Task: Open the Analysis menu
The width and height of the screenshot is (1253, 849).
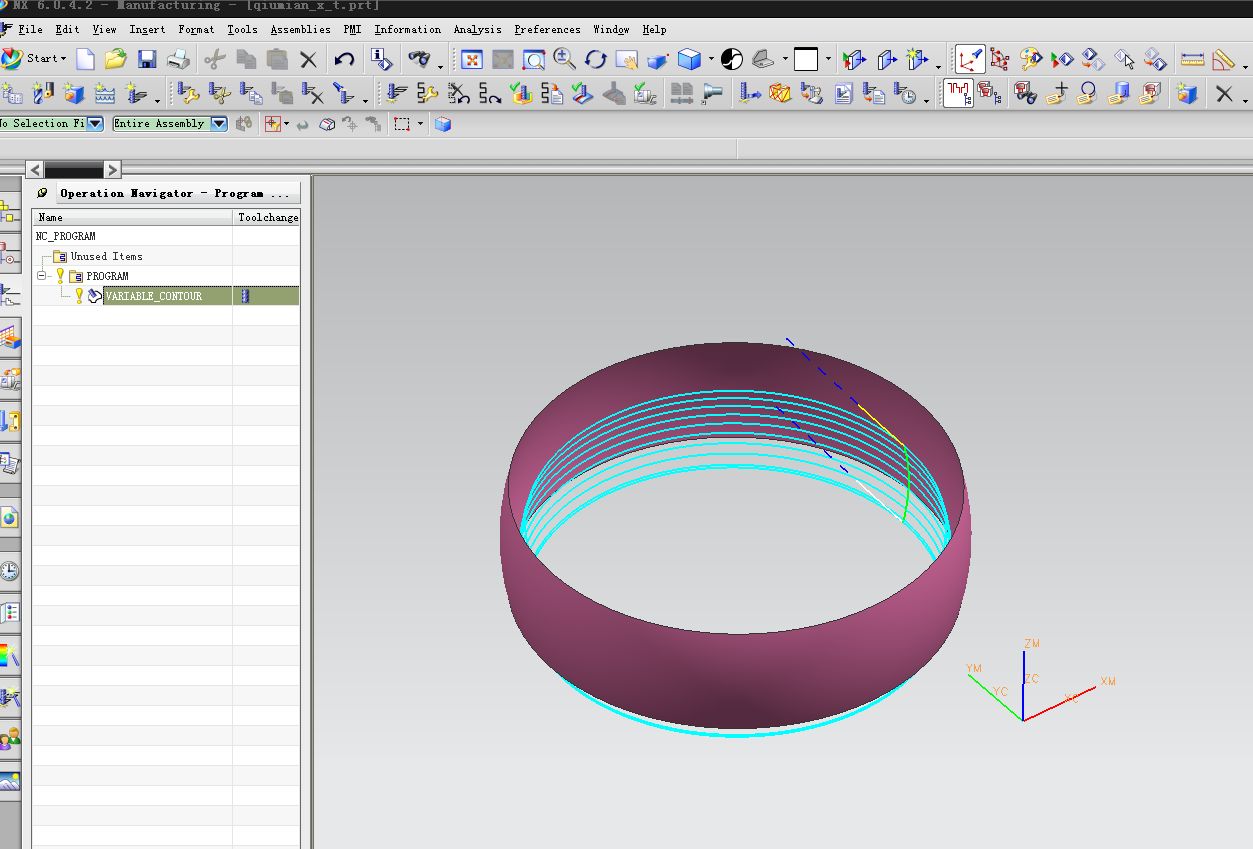Action: pos(477,29)
